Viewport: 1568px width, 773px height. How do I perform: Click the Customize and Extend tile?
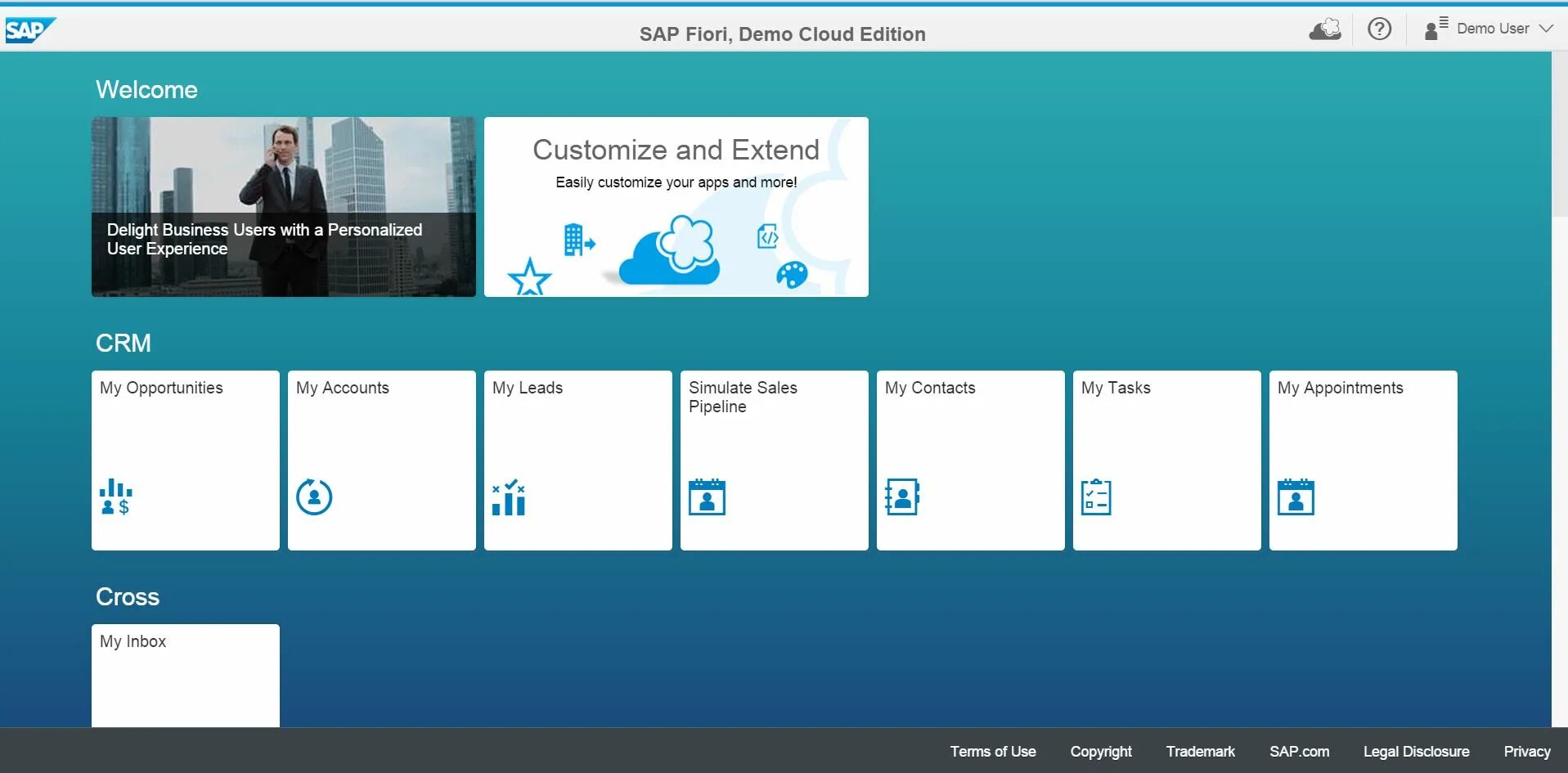[676, 206]
